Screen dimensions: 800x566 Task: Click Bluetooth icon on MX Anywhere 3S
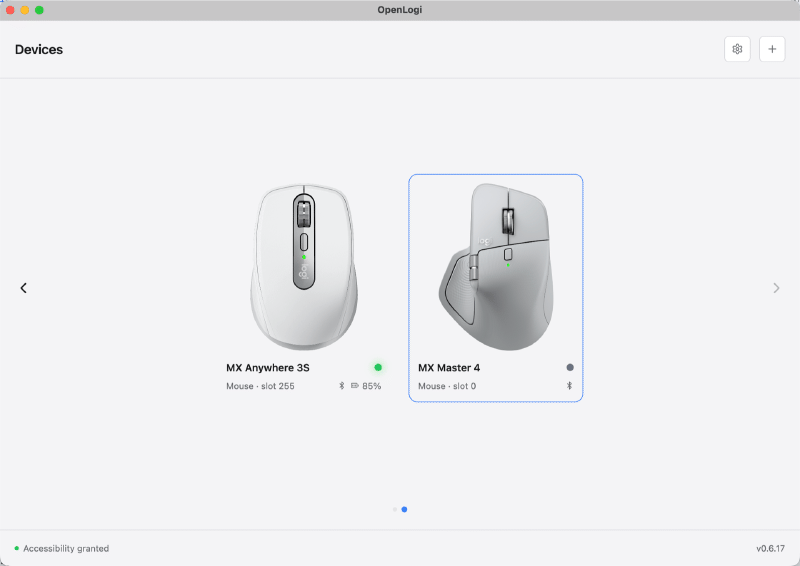coord(342,386)
